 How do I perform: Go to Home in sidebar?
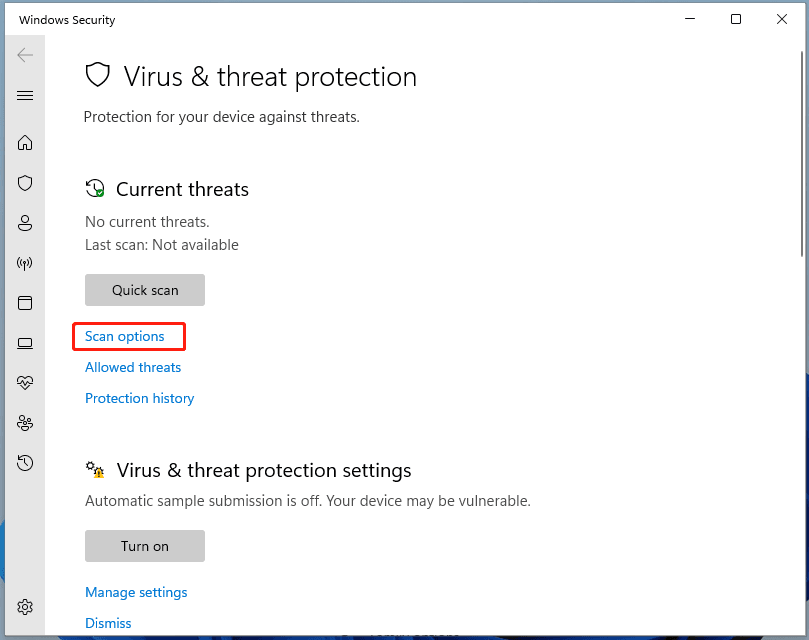point(25,143)
